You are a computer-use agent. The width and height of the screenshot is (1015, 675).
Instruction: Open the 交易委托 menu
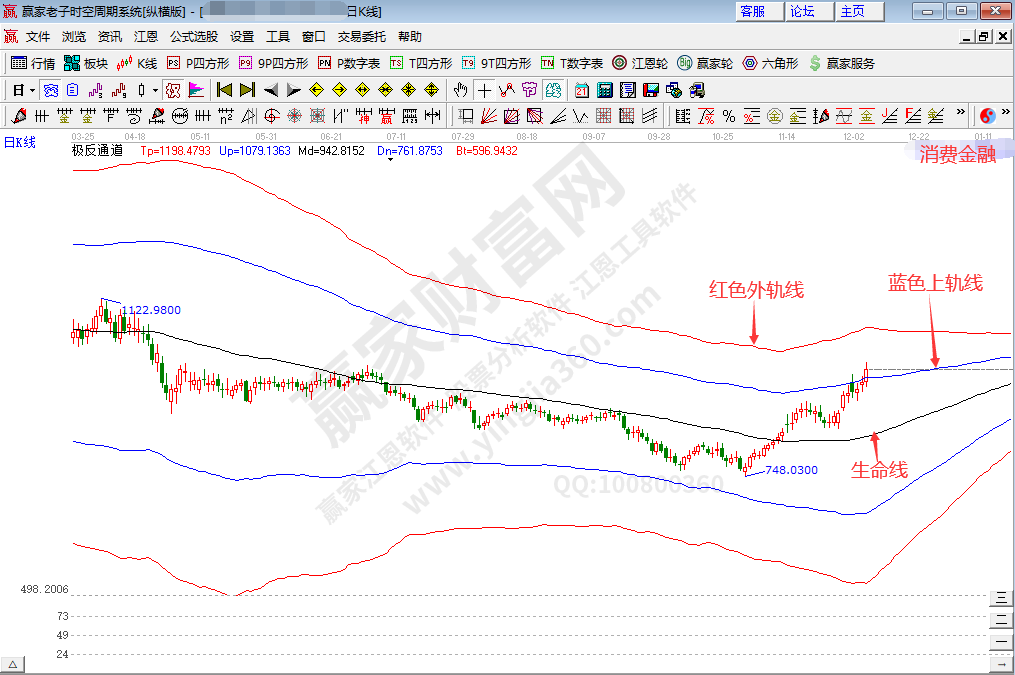(361, 37)
